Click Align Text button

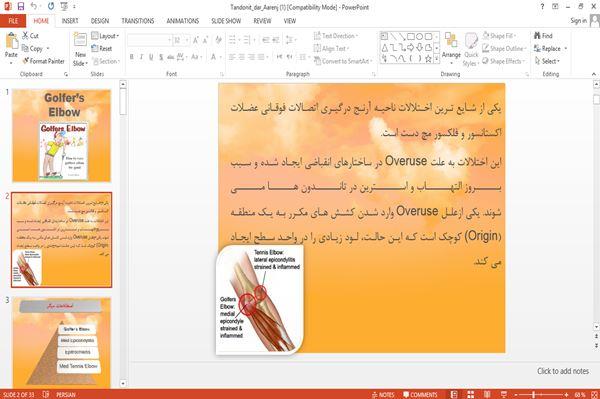click(331, 49)
